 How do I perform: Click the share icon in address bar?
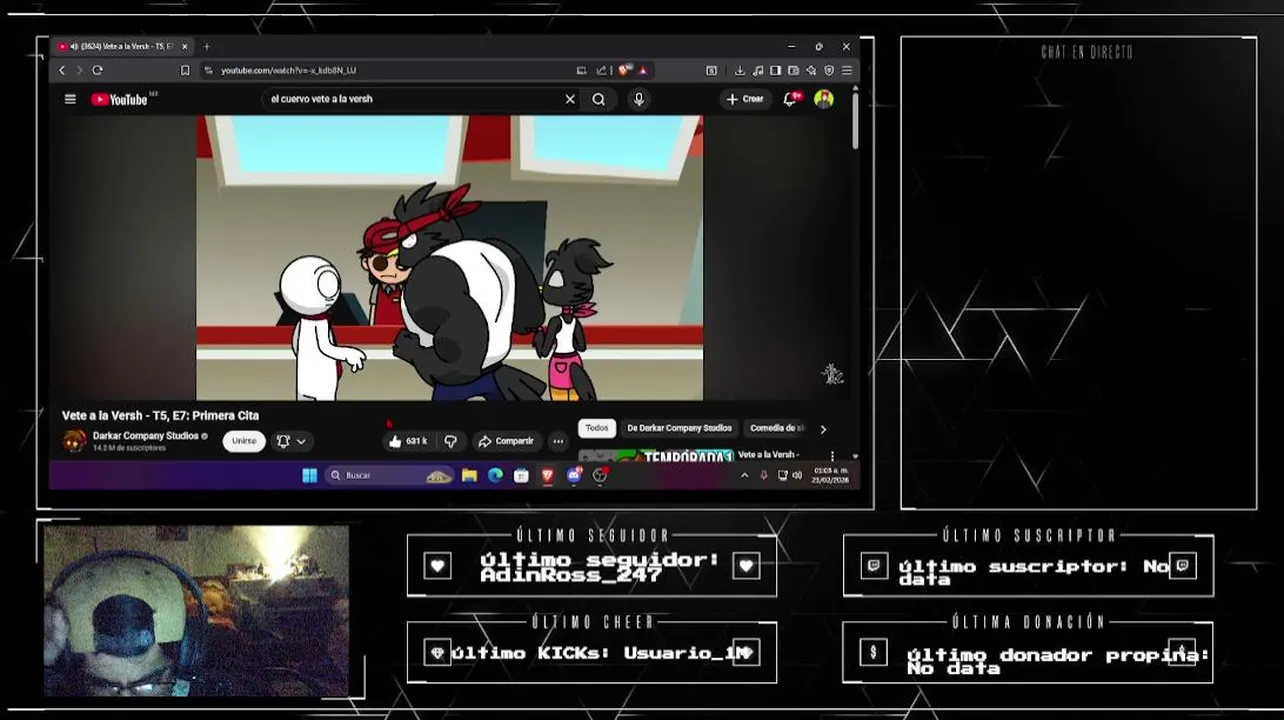(x=601, y=70)
